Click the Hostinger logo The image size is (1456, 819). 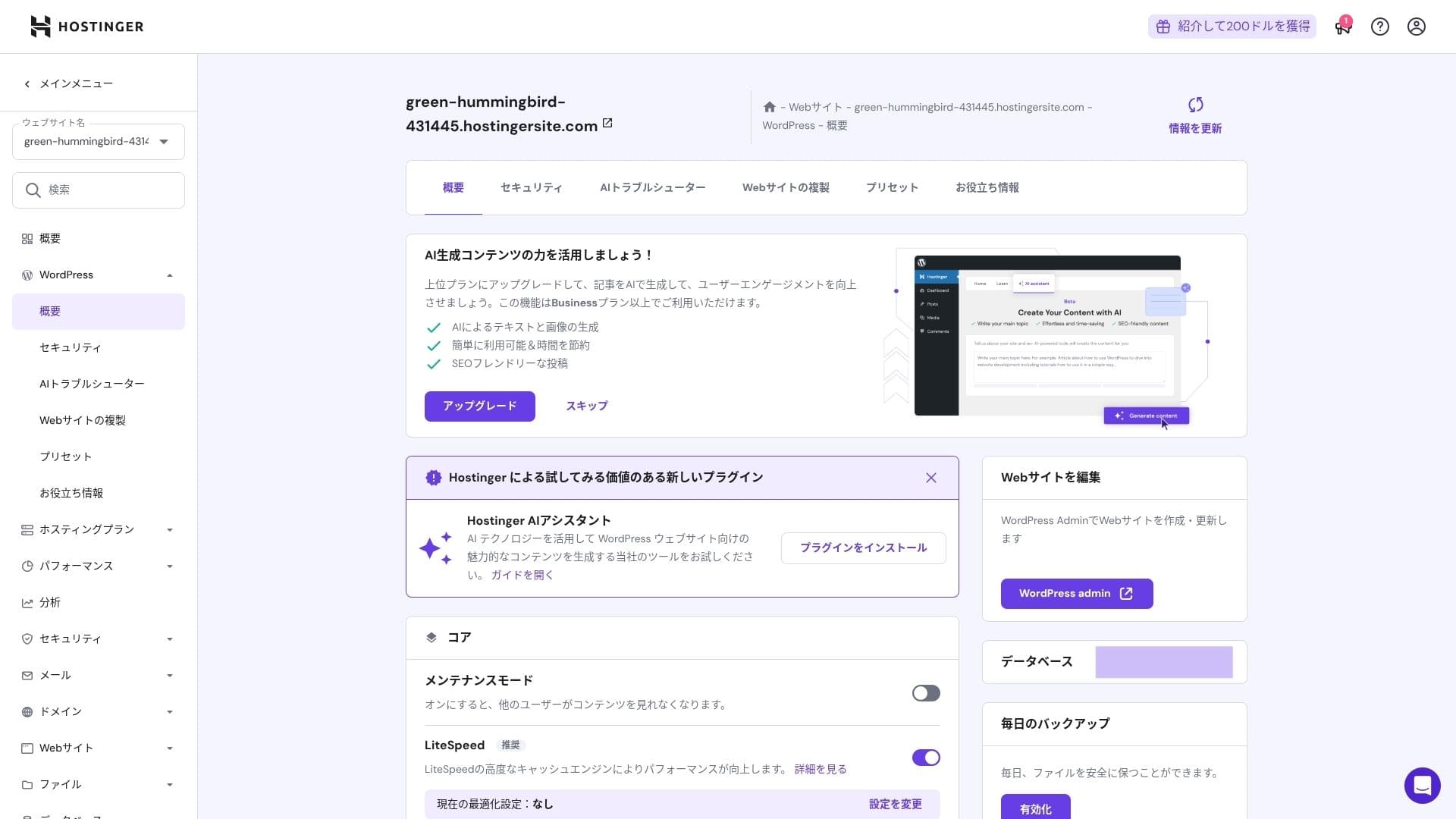click(86, 27)
